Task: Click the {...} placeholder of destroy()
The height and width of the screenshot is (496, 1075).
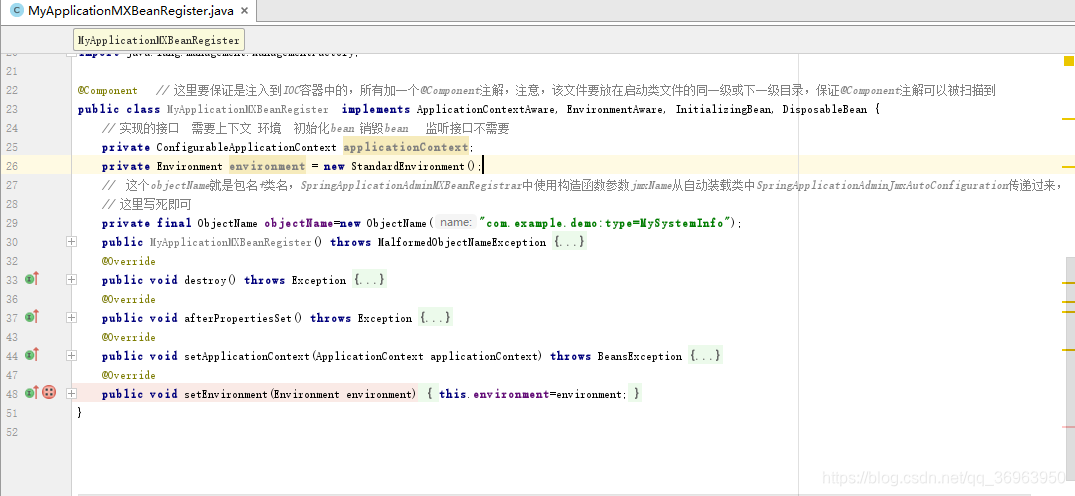Action: coord(370,280)
